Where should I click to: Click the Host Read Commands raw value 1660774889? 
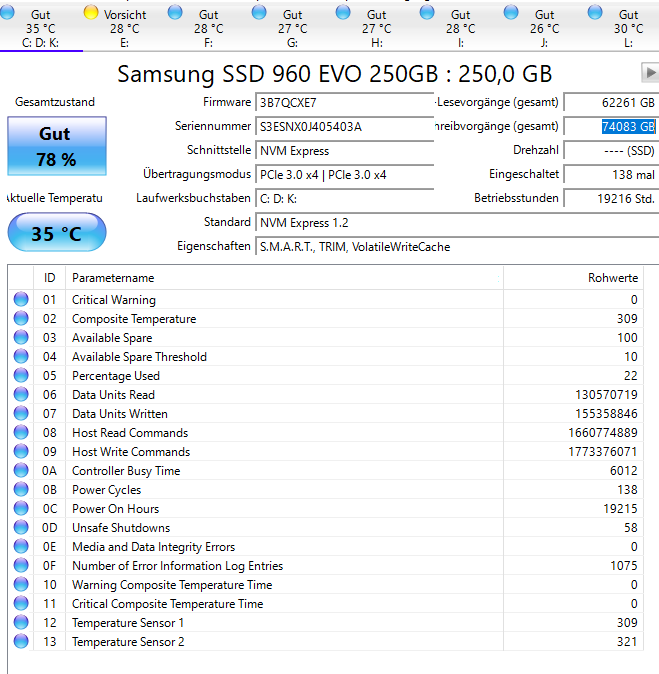pyautogui.click(x=603, y=432)
